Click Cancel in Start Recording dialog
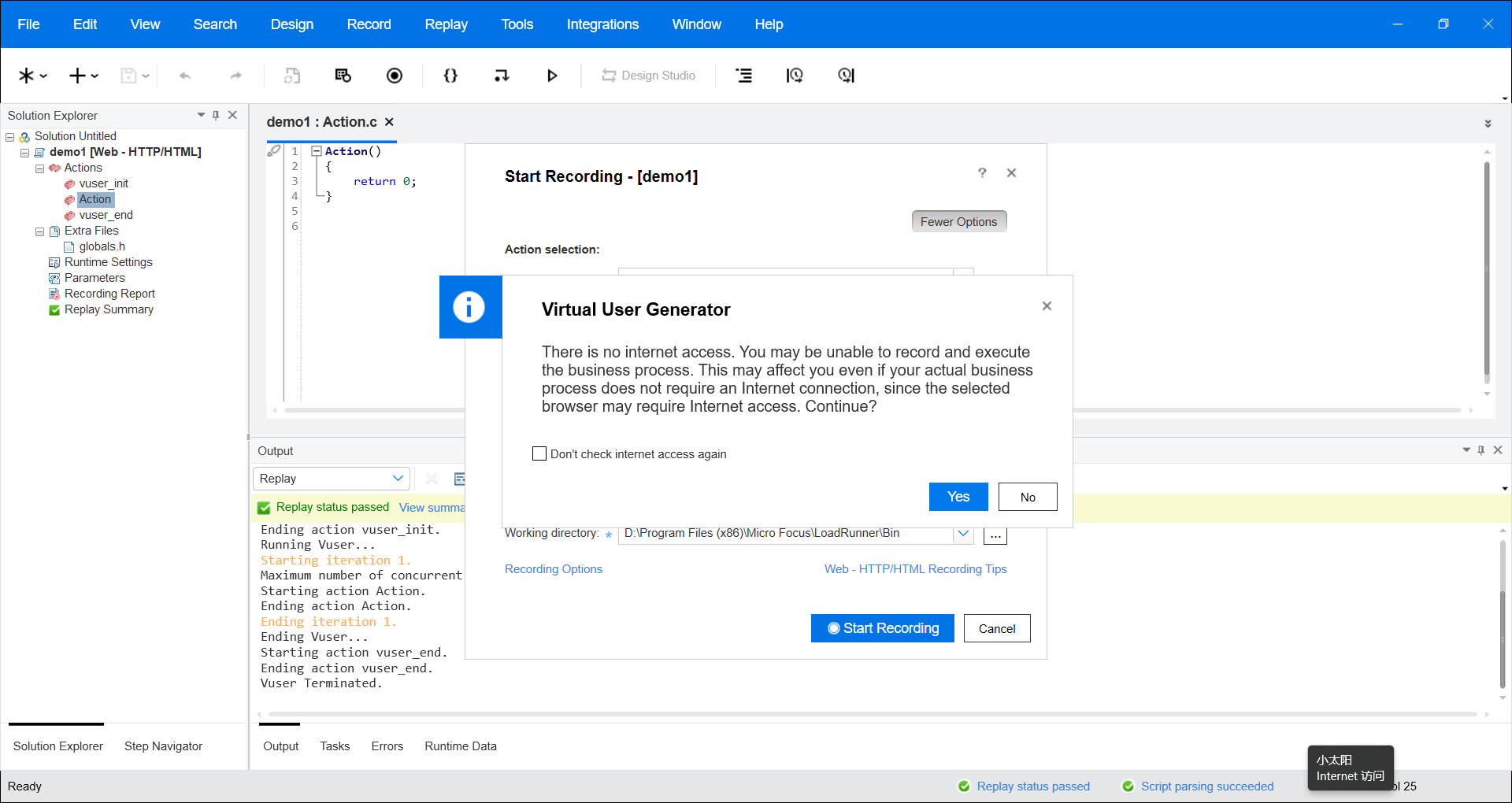 point(997,628)
